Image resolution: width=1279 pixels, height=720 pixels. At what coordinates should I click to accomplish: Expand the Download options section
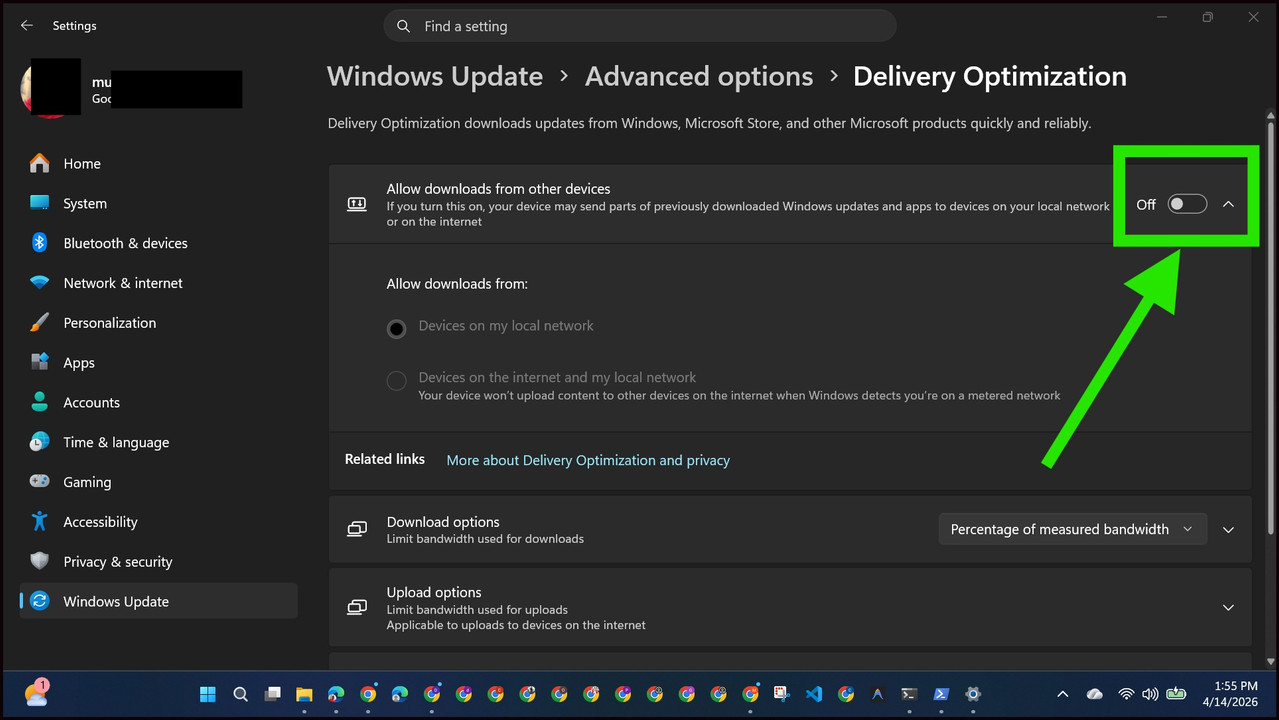[x=1228, y=529]
